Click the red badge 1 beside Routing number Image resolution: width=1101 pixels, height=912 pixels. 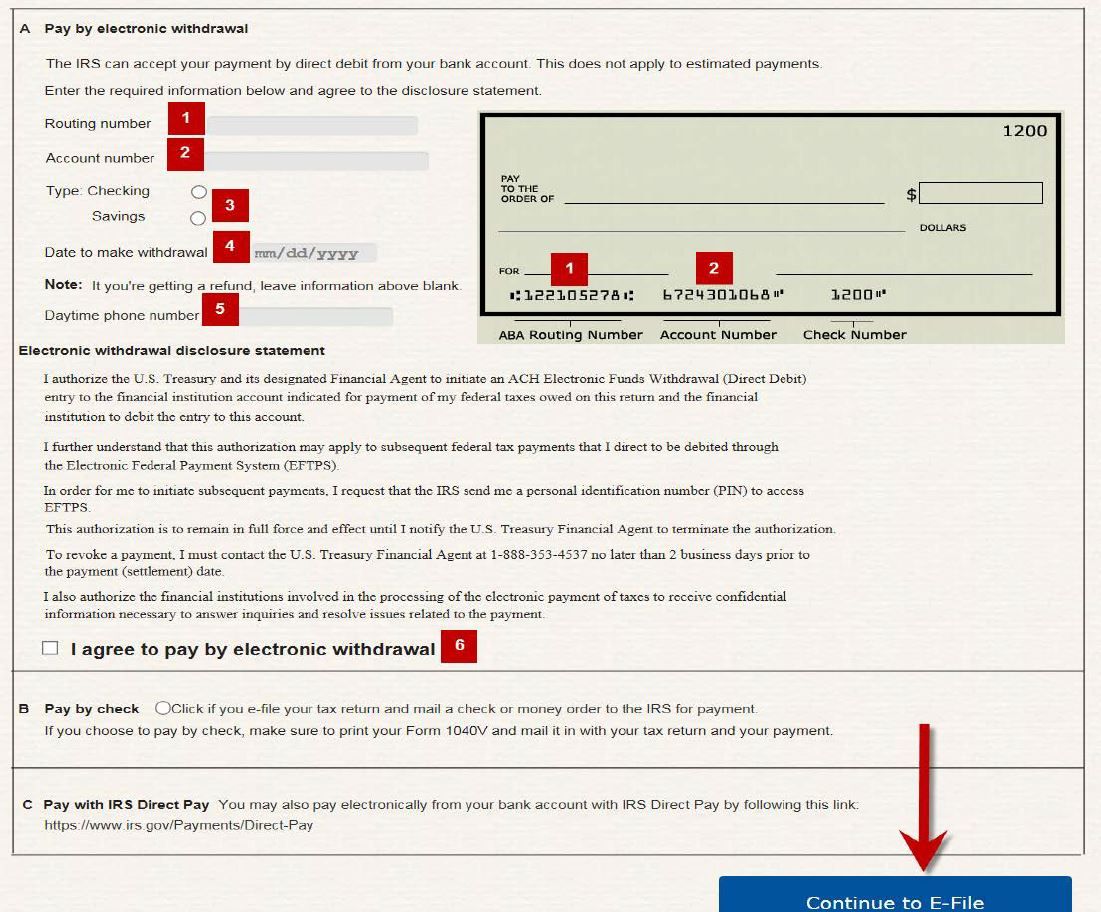[x=186, y=117]
